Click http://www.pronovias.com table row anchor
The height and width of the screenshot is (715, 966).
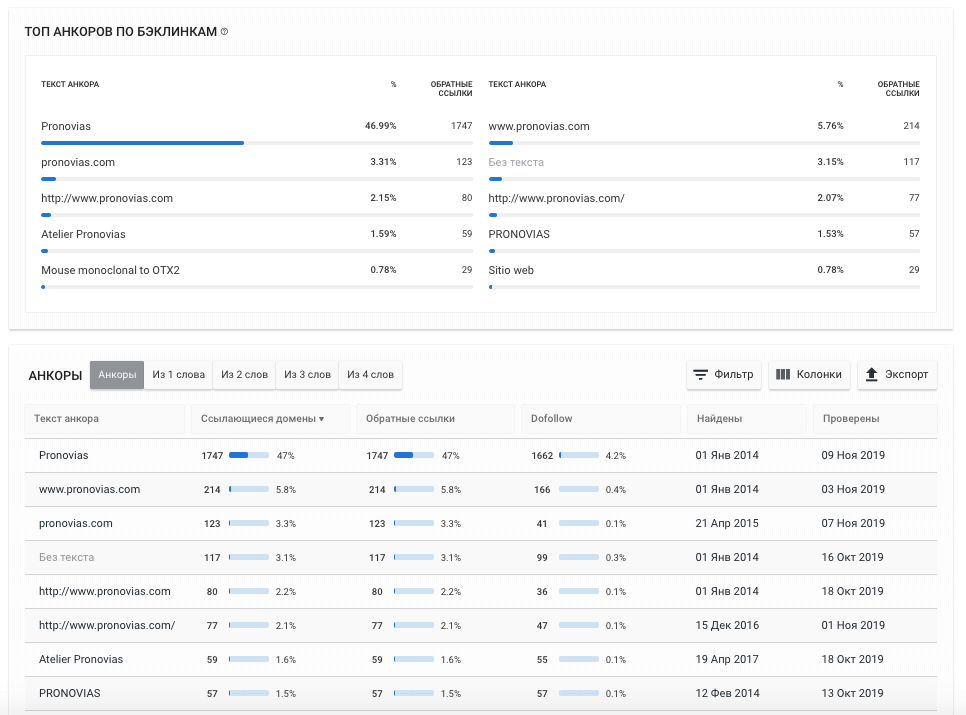click(x=105, y=591)
